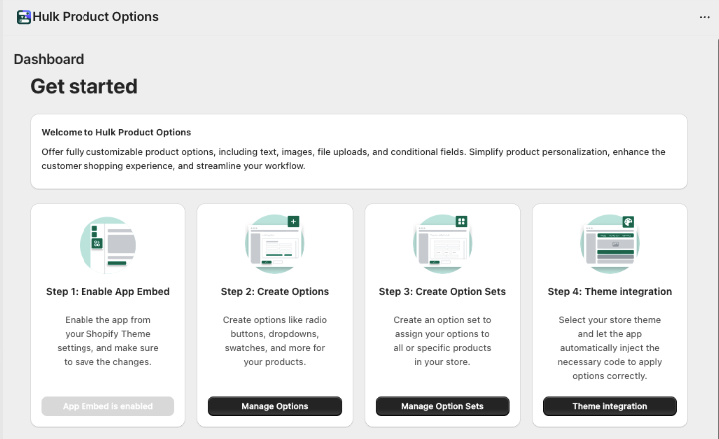
Task: Click the Step 1 App Embed illustration
Action: 108,245
